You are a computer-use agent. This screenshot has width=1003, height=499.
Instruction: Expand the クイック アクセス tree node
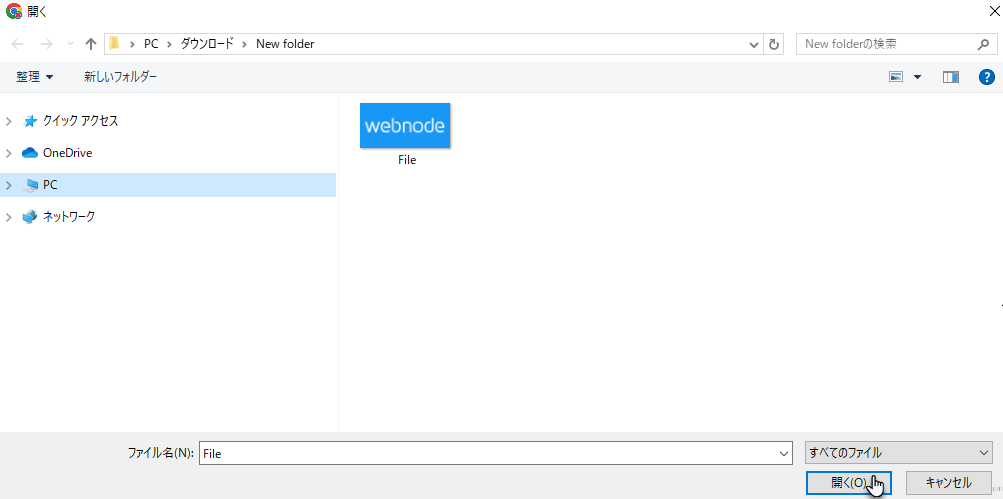[x=8, y=121]
